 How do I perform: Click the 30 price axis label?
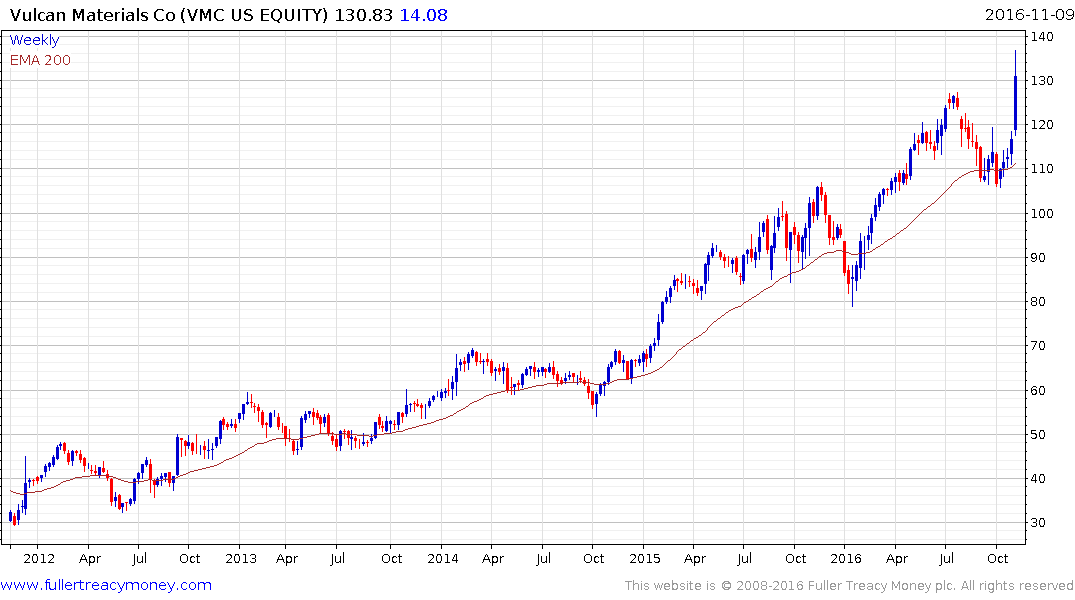(x=1038, y=523)
